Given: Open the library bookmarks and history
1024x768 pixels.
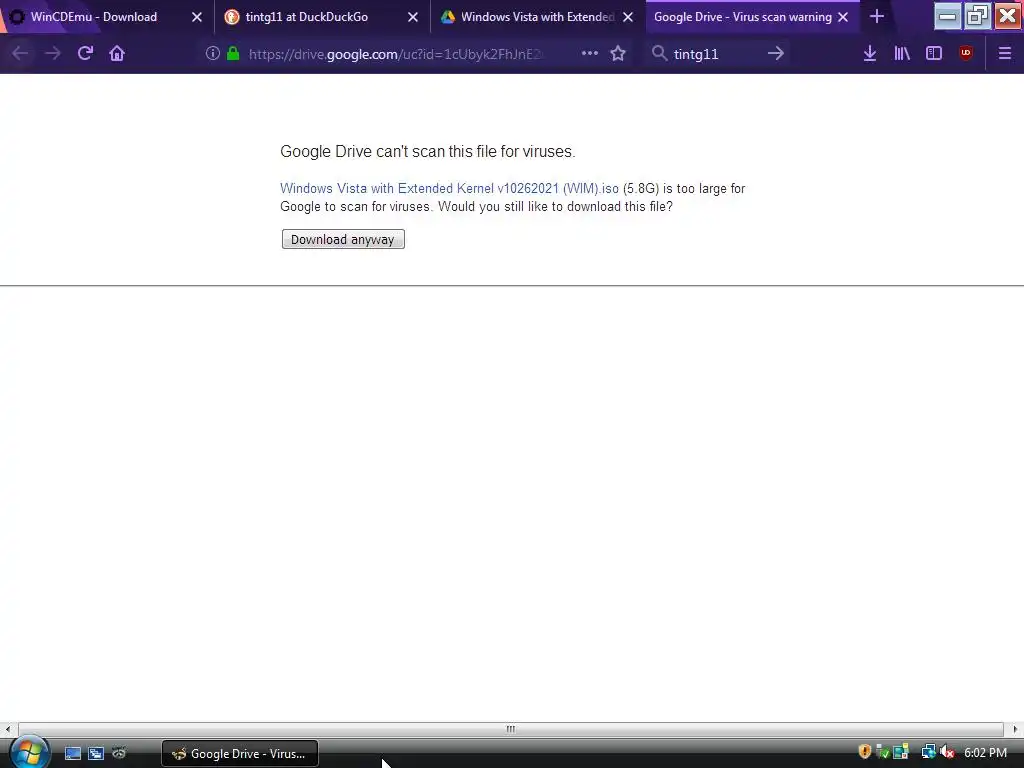Looking at the screenshot, I should tap(902, 54).
